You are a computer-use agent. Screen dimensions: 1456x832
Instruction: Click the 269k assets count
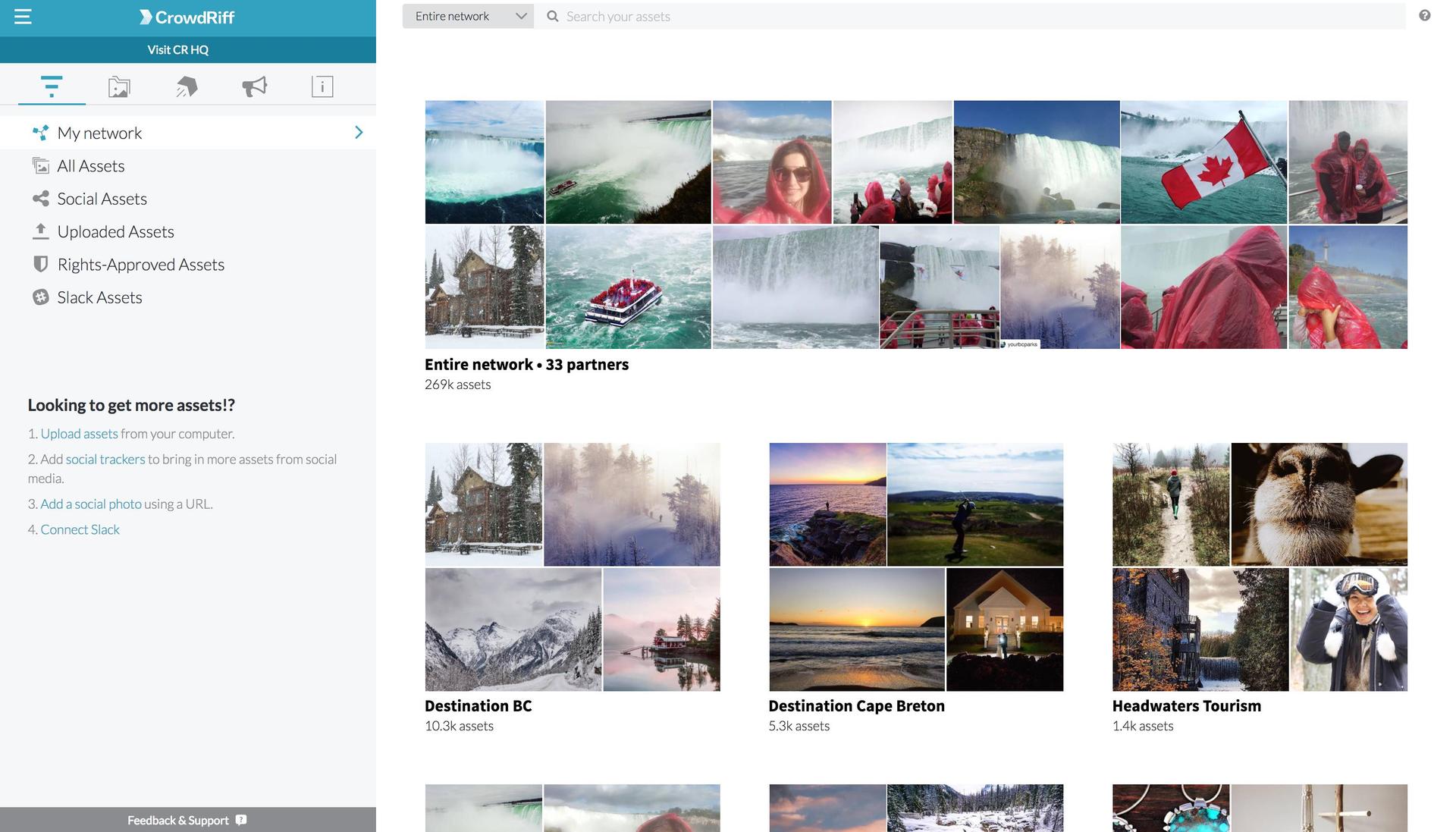point(457,385)
